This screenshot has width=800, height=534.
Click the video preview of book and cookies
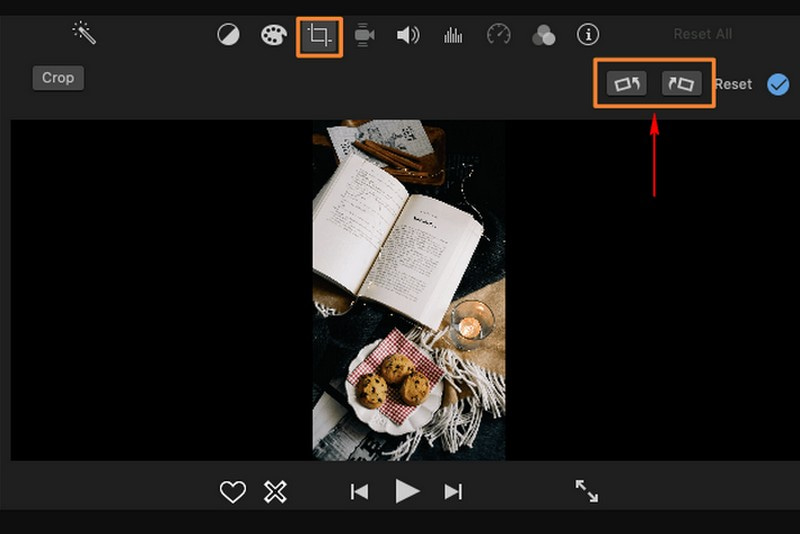click(409, 290)
